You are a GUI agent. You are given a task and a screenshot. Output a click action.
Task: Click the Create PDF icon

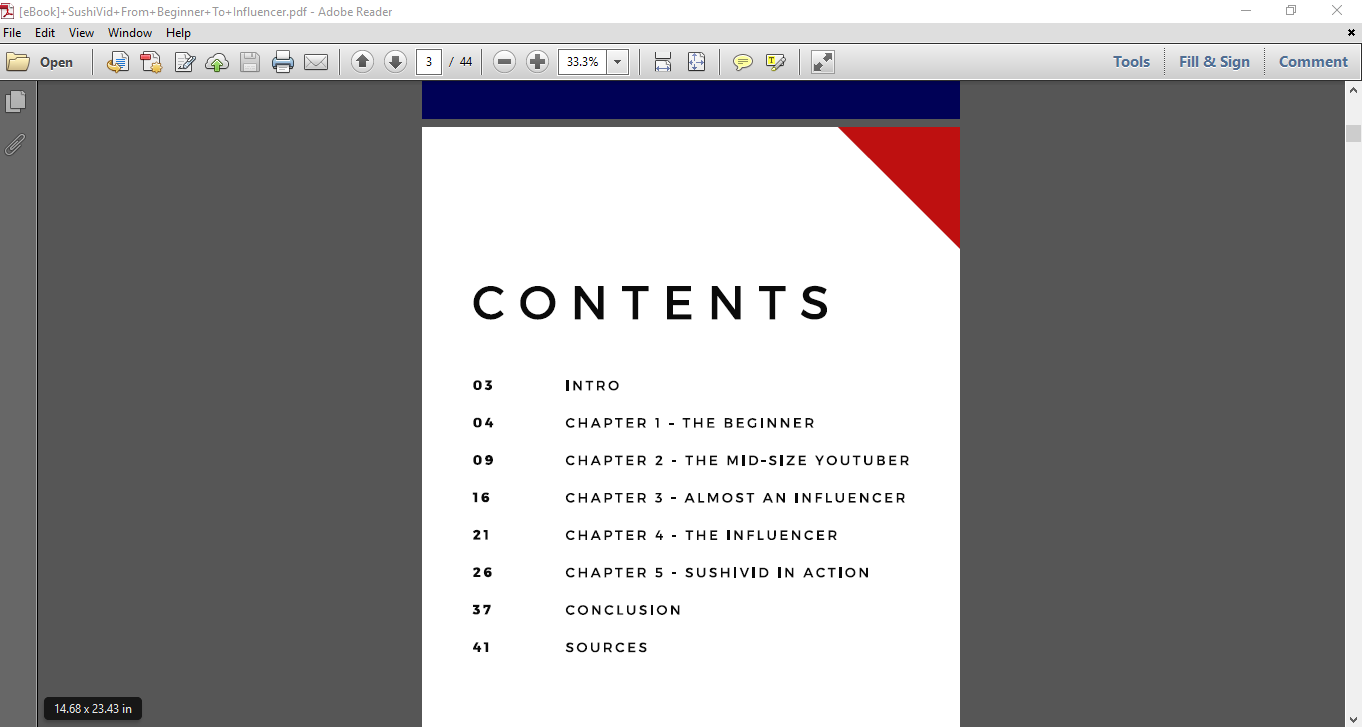tap(151, 62)
